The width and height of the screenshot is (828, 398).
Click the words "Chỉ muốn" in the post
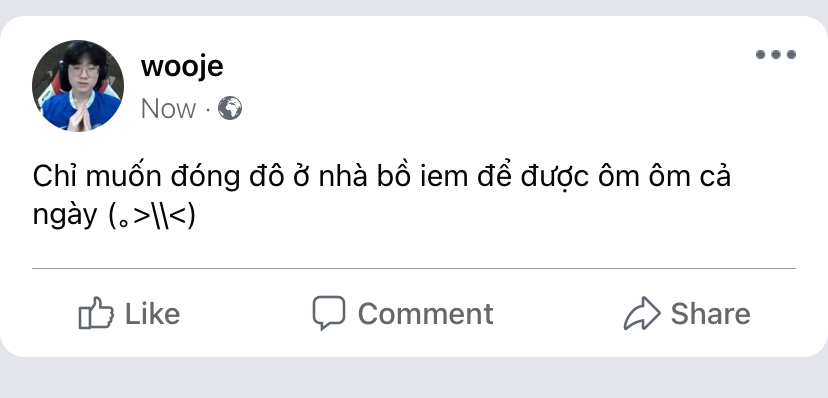click(97, 176)
